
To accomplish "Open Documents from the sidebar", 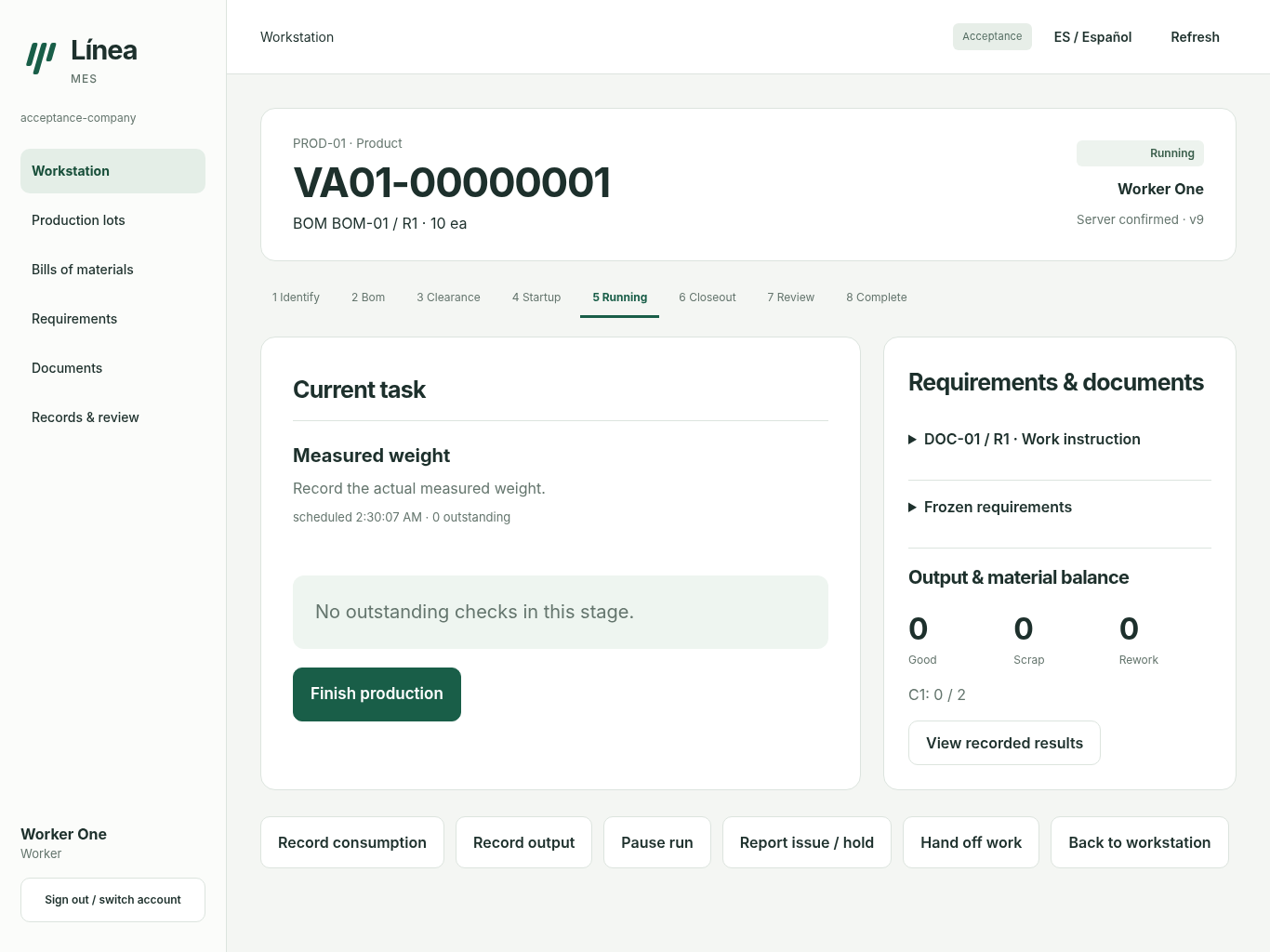I will pyautogui.click(x=112, y=368).
